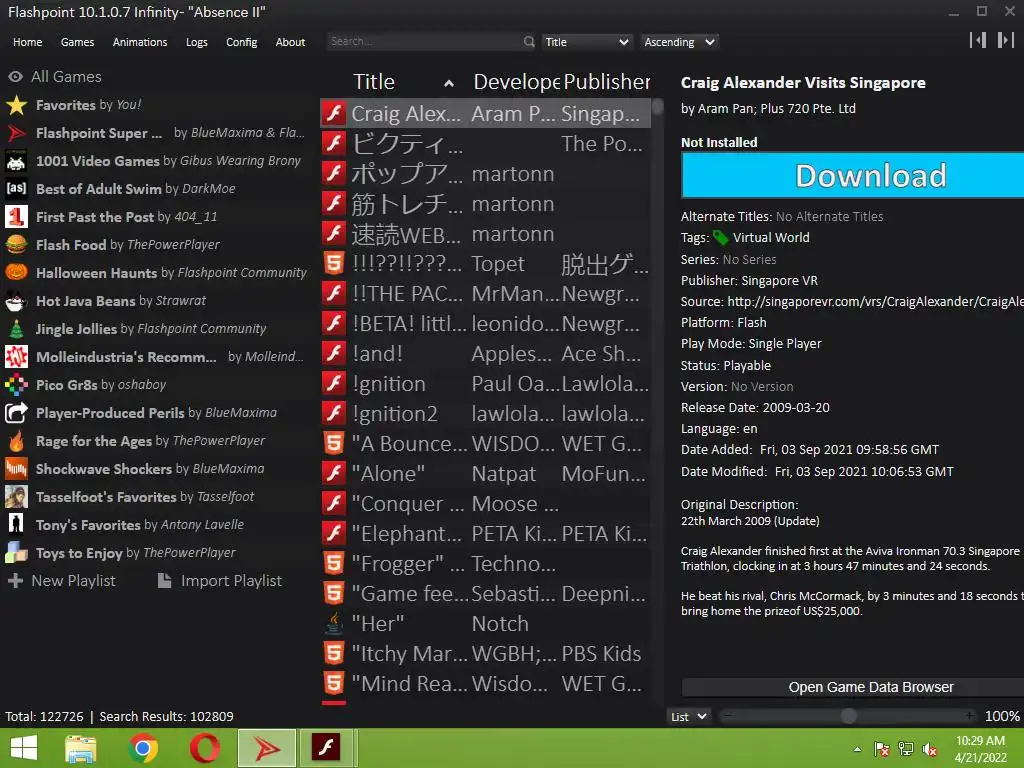Open the About page
This screenshot has height=768, width=1024.
(x=290, y=42)
